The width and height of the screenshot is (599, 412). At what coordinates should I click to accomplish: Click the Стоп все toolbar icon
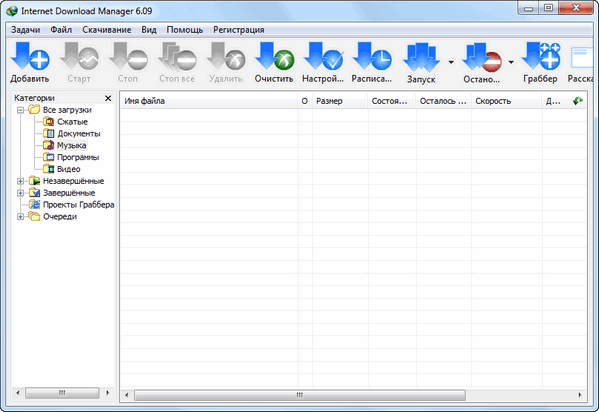tap(177, 57)
